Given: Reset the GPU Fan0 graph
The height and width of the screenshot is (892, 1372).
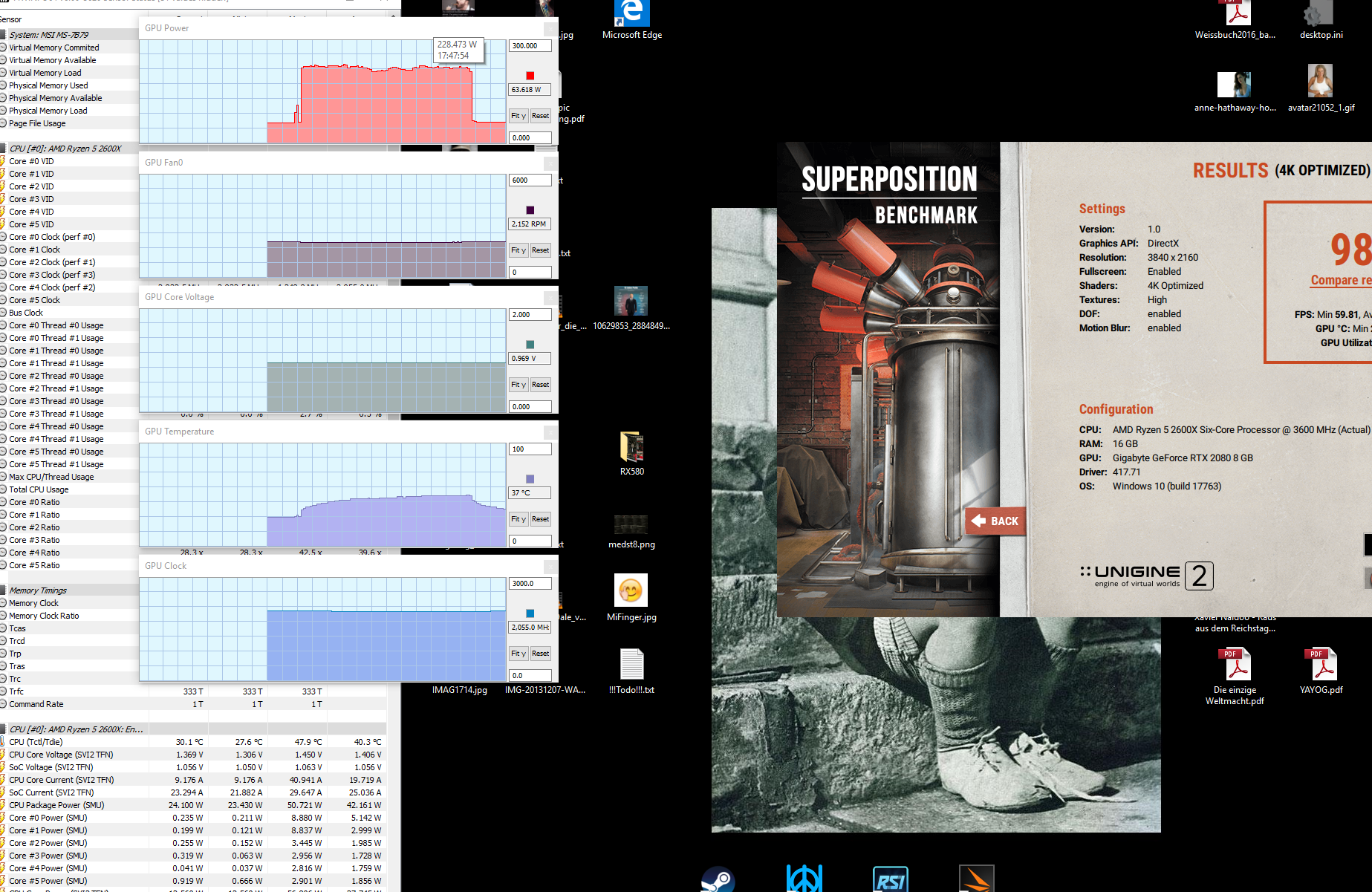Looking at the screenshot, I should (541, 250).
